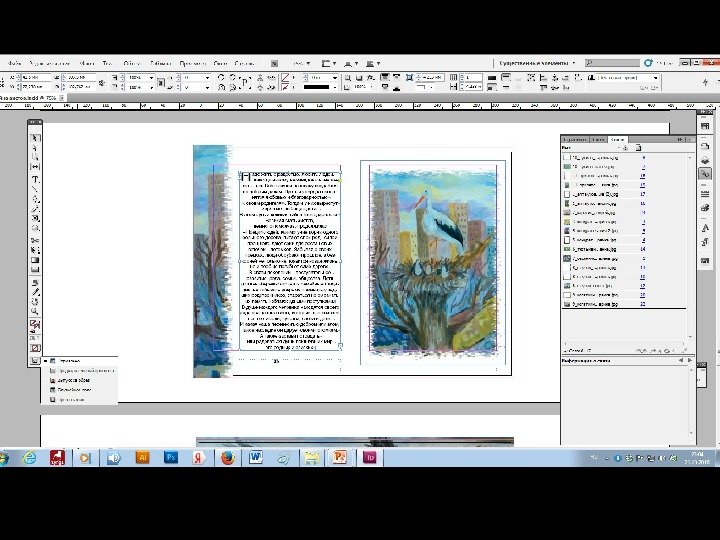Viewport: 720px width, 540px height.
Task: Close the document tab 'Я за аистов.indd'
Action: tap(62, 97)
